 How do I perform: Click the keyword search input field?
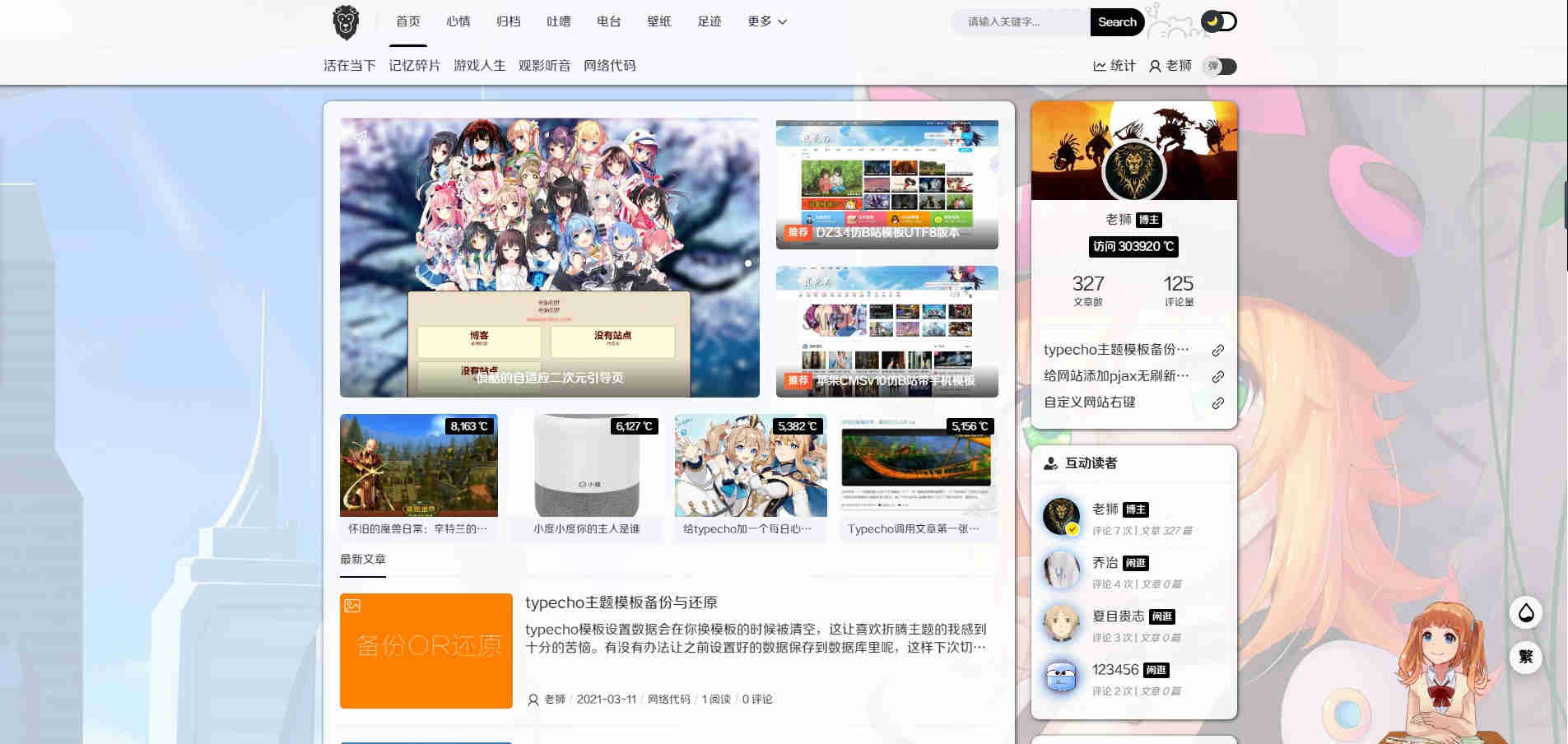pyautogui.click(x=1021, y=22)
